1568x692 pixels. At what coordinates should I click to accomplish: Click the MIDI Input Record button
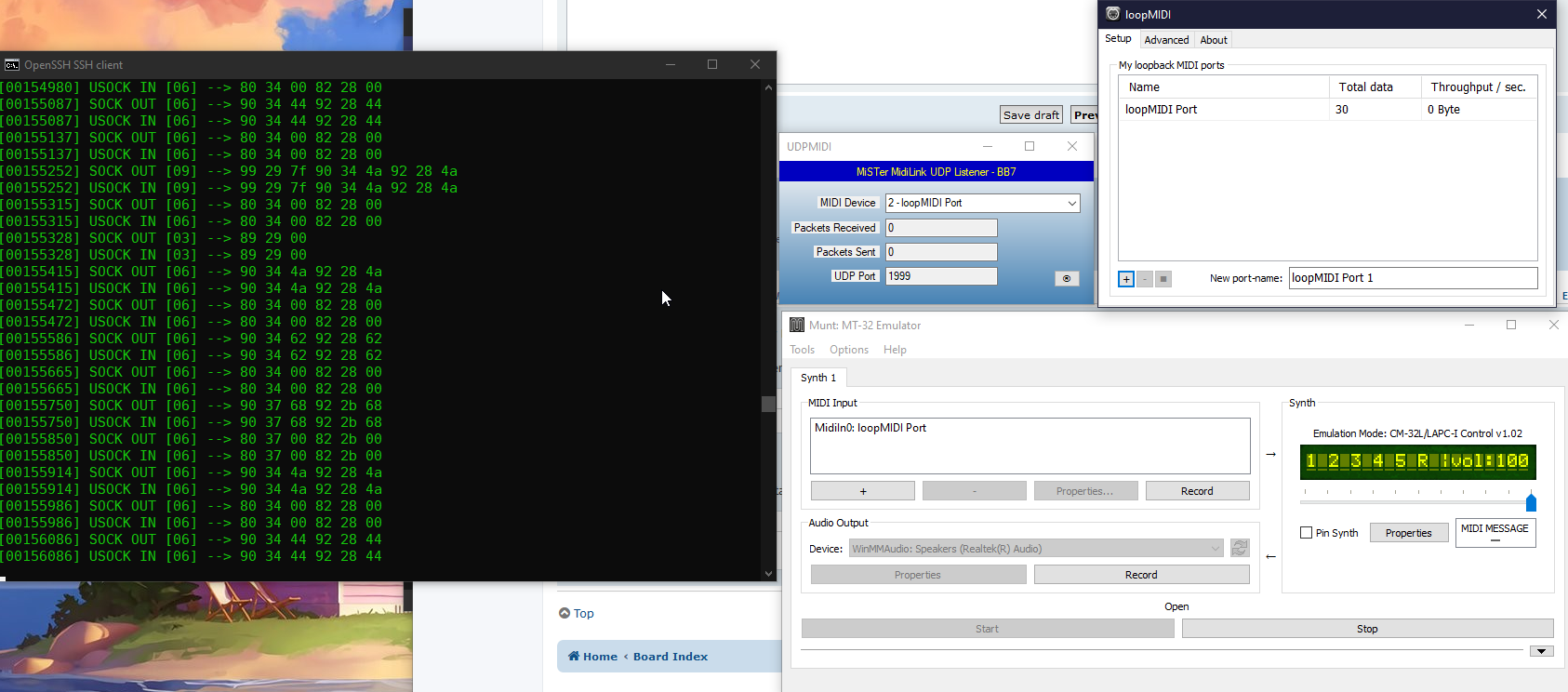(x=1197, y=491)
